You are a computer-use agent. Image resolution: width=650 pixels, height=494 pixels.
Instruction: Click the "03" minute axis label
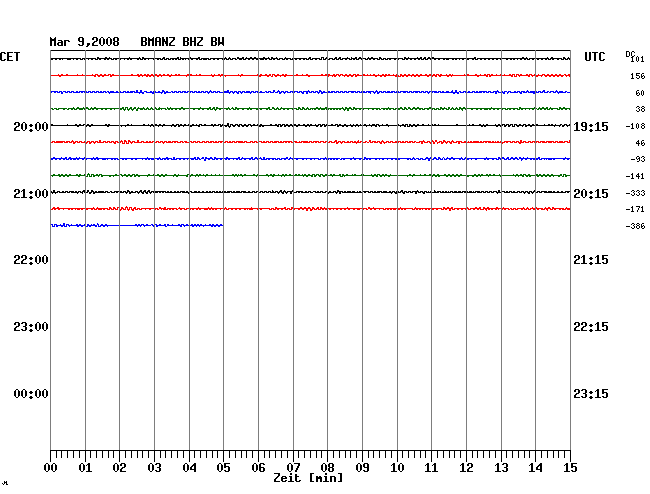pyautogui.click(x=154, y=468)
